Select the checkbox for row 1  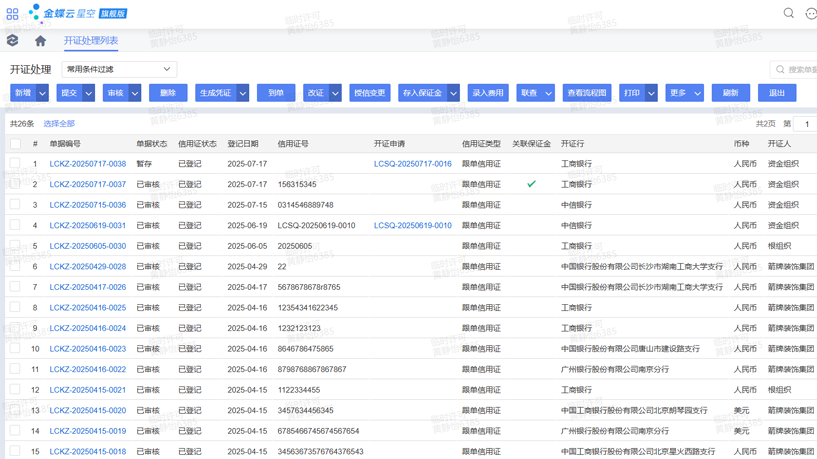point(15,164)
